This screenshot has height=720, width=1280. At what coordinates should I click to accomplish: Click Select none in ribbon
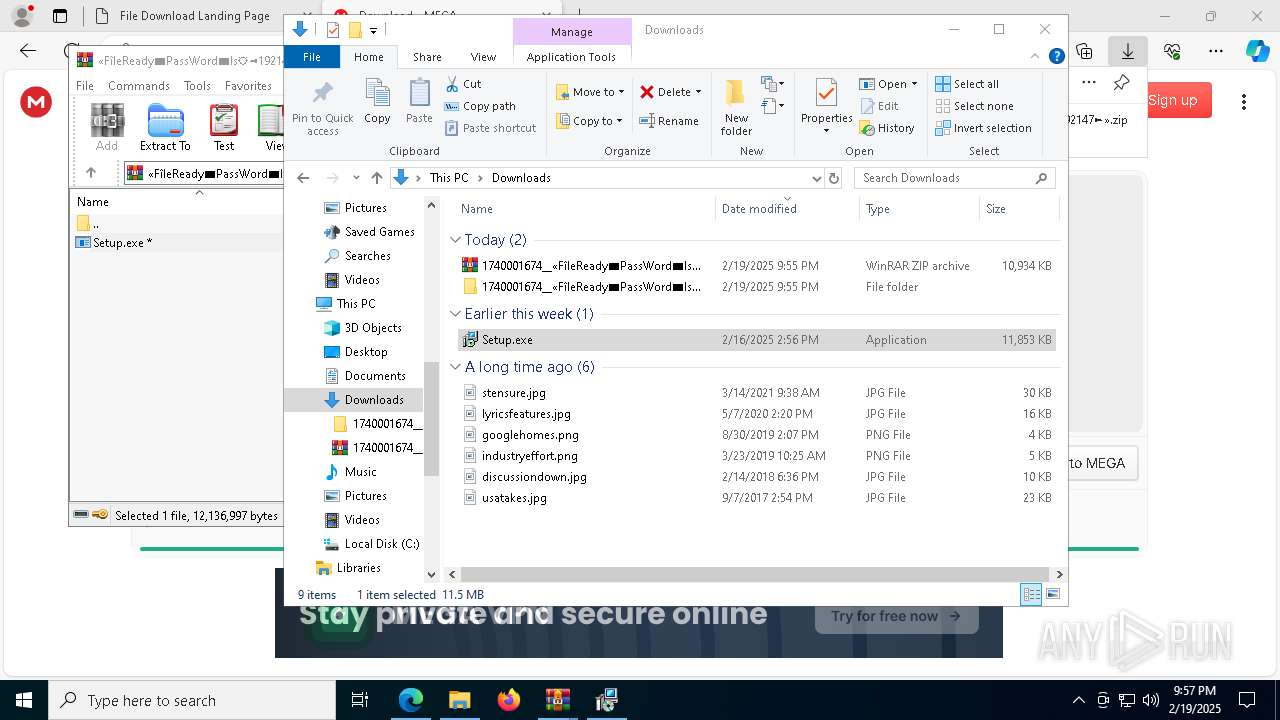coord(974,106)
